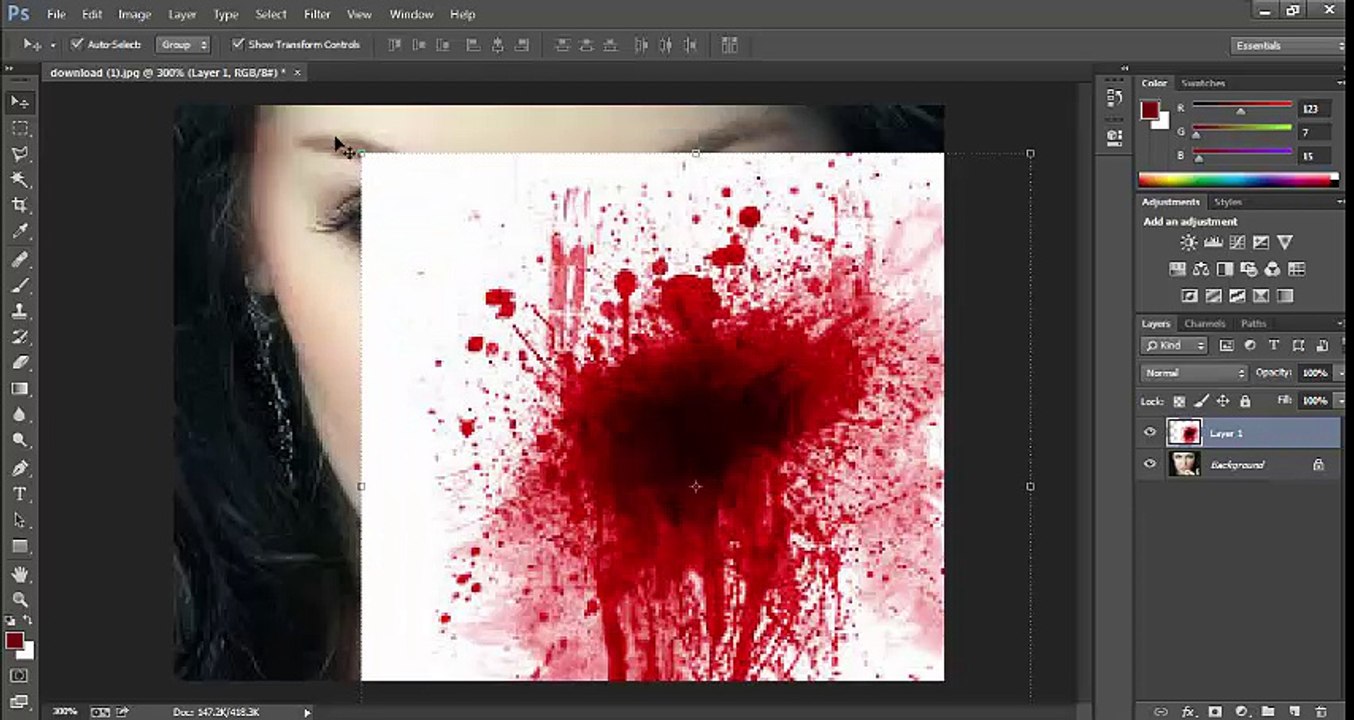Click the Brightness/Contrast adjustment icon

pos(1188,242)
